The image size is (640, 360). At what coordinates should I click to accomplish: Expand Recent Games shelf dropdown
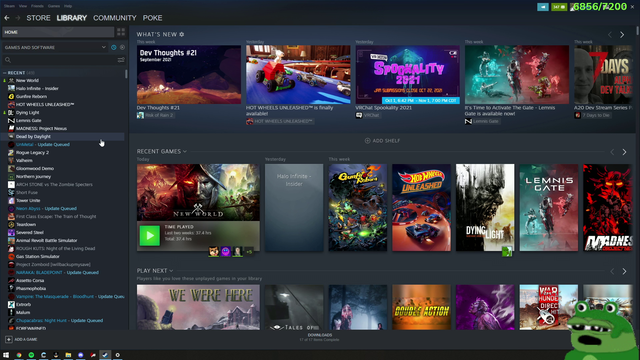(185, 151)
